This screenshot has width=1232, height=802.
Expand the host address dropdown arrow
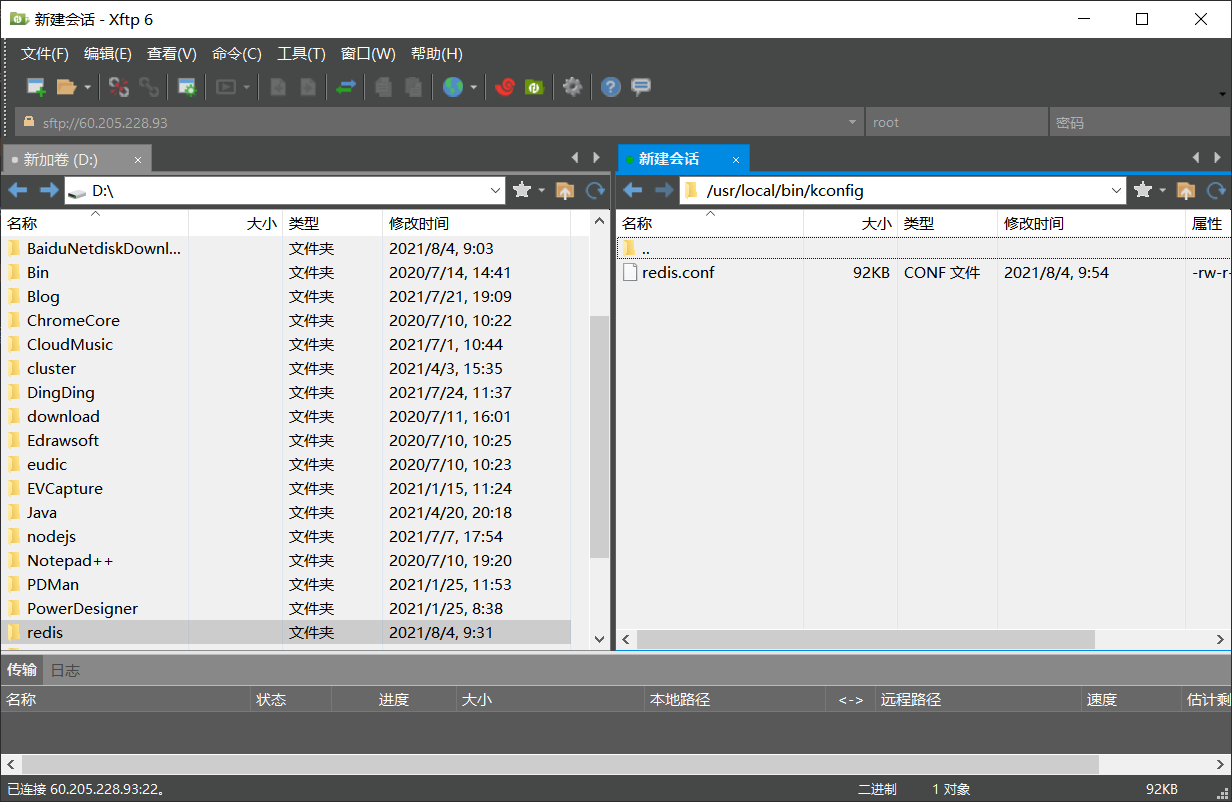853,122
